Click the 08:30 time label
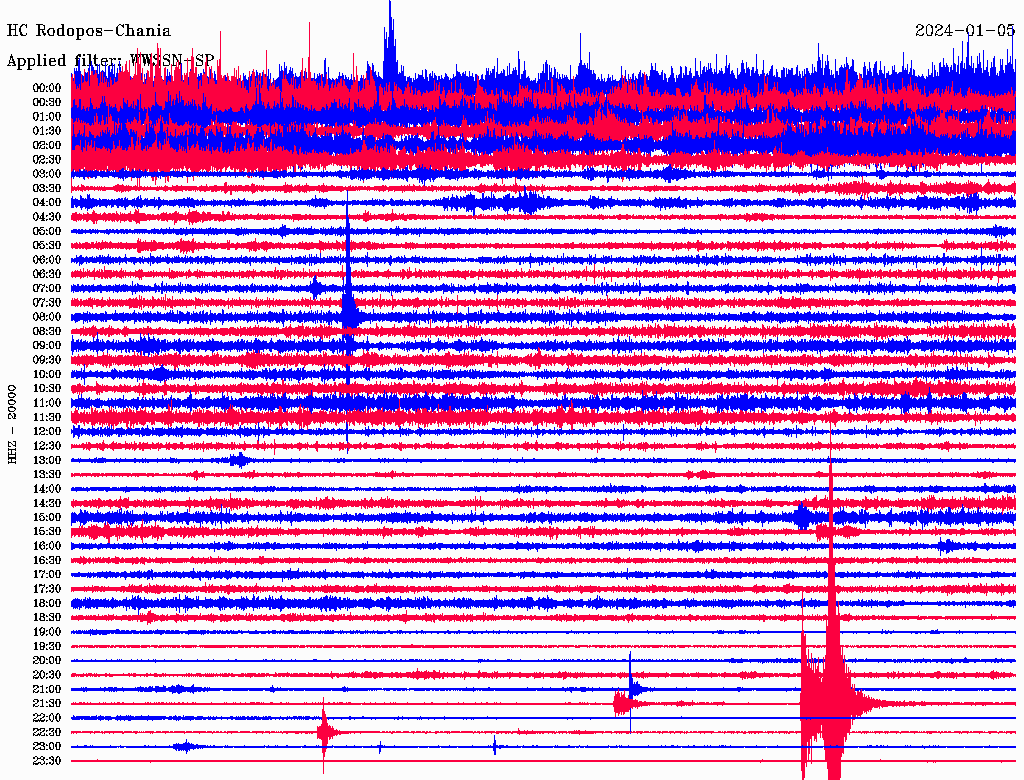 47,332
